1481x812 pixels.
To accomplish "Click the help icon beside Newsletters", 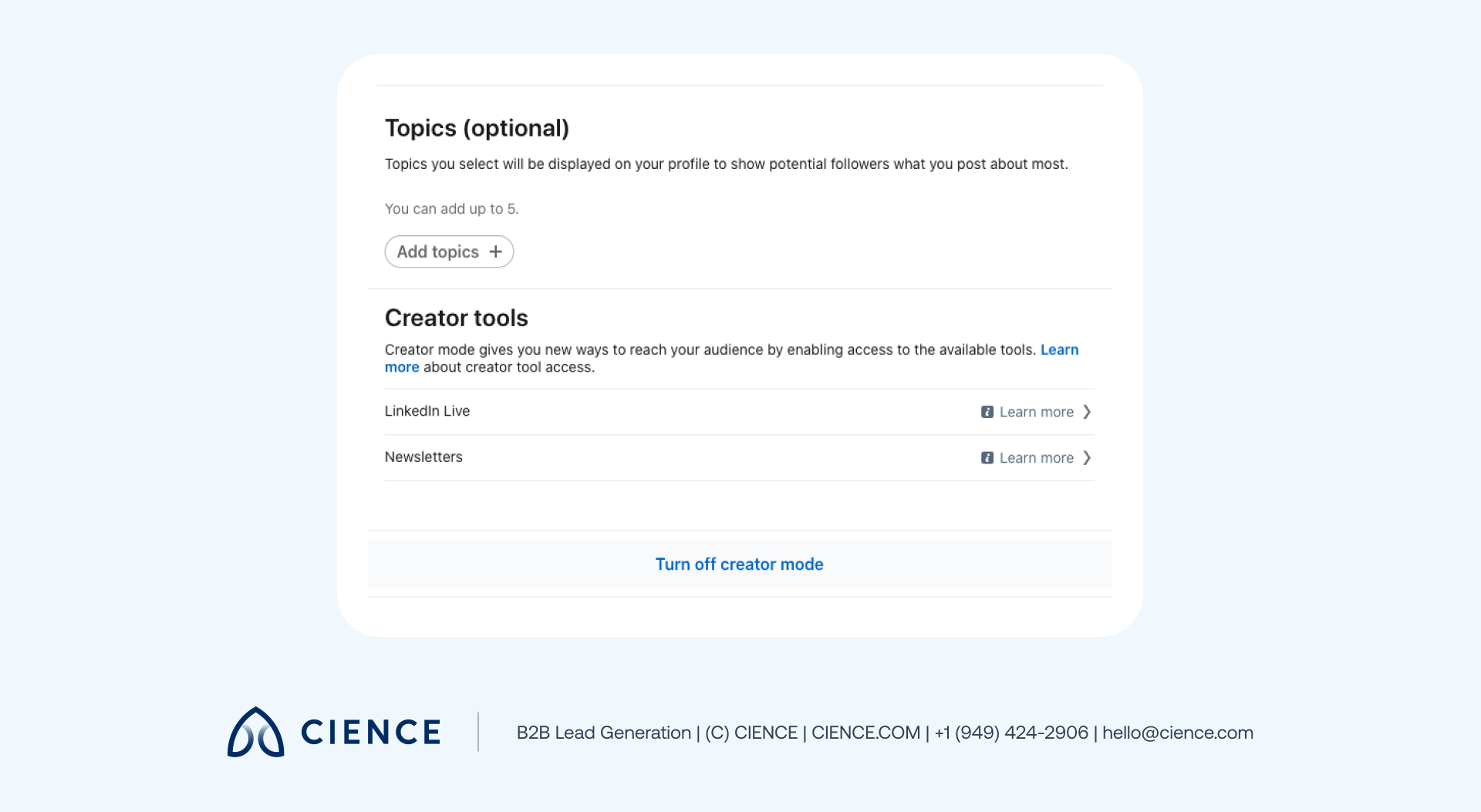I will point(987,458).
